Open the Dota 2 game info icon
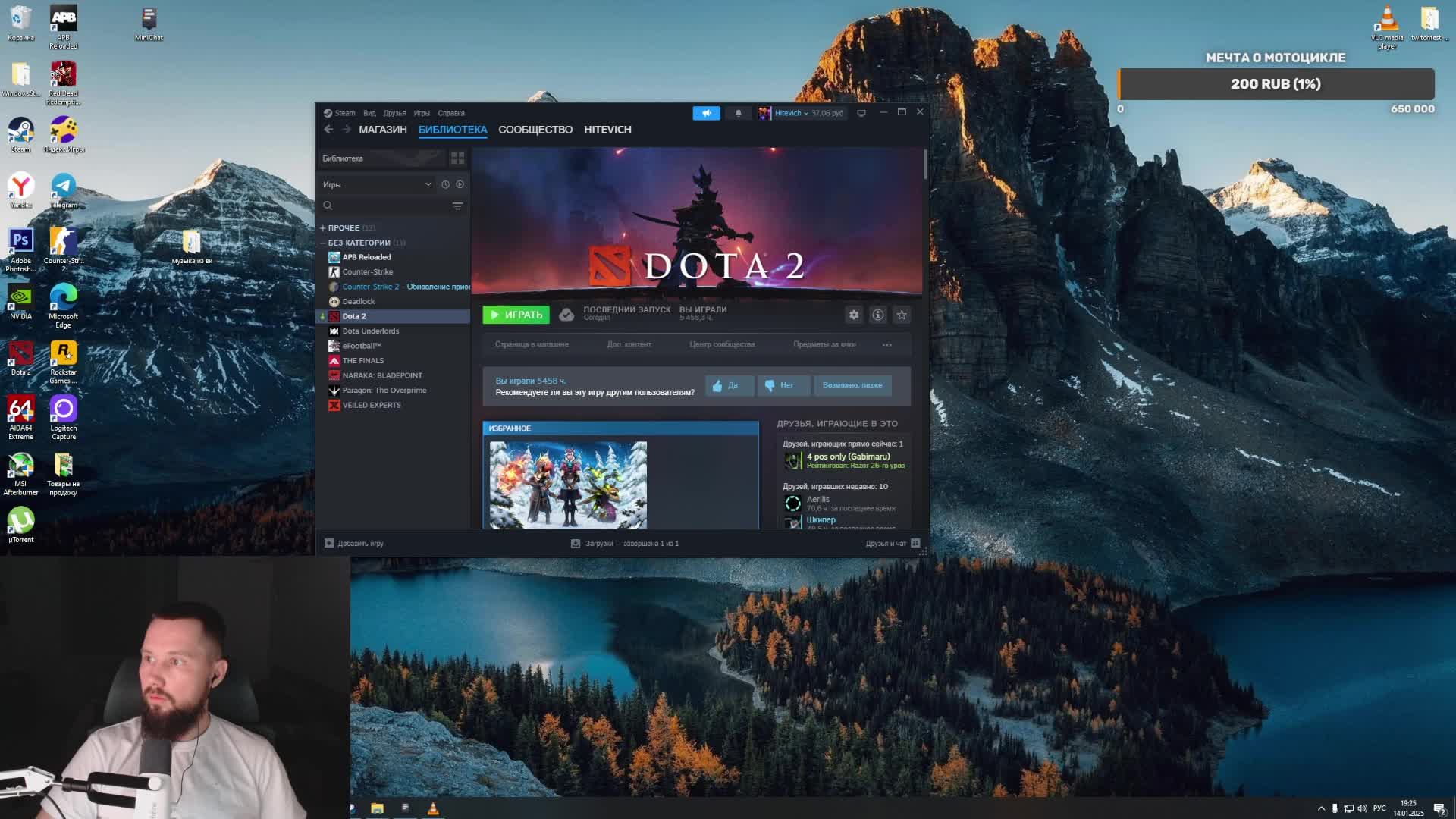 [x=877, y=315]
